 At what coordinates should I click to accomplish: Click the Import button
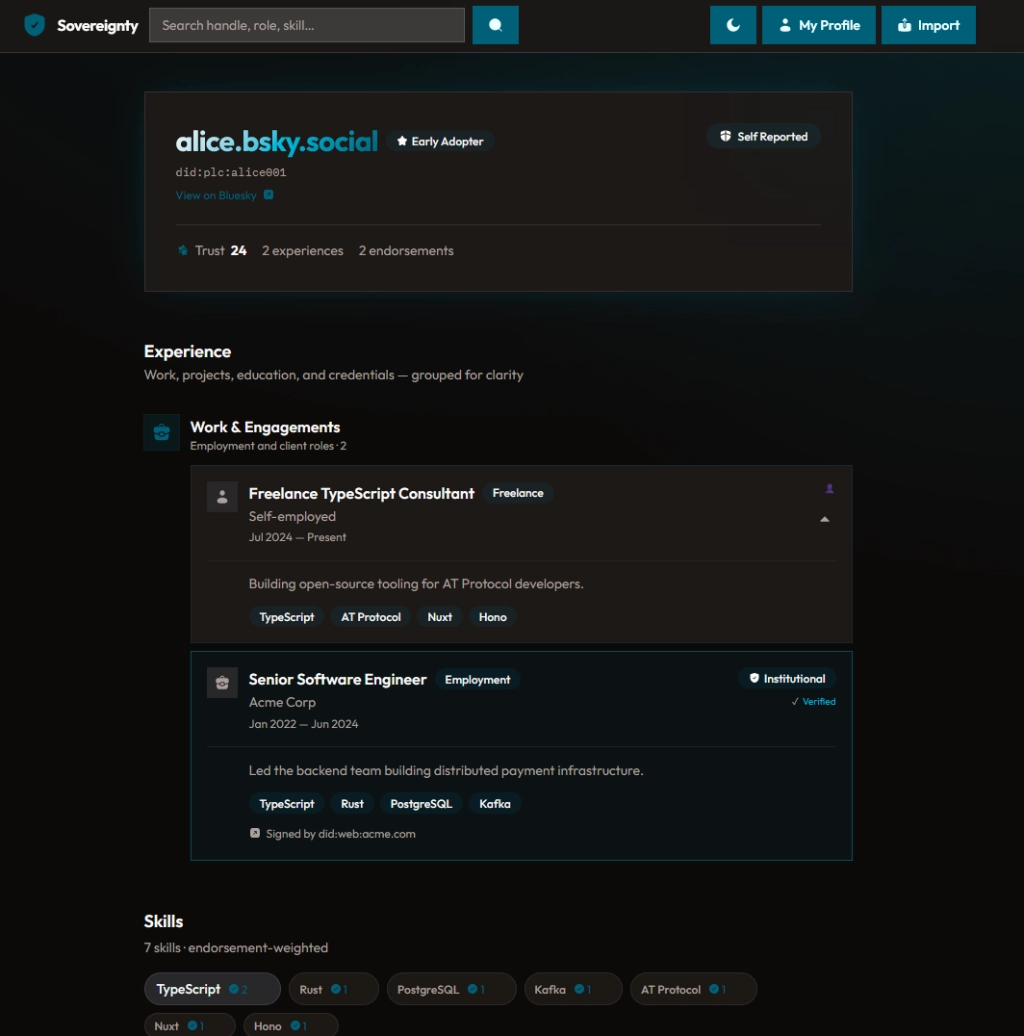(928, 25)
